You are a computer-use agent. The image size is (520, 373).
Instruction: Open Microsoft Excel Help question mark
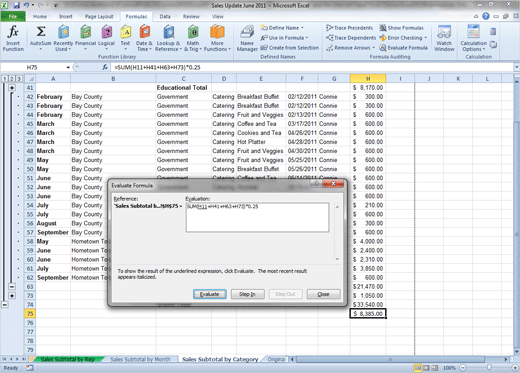point(486,16)
